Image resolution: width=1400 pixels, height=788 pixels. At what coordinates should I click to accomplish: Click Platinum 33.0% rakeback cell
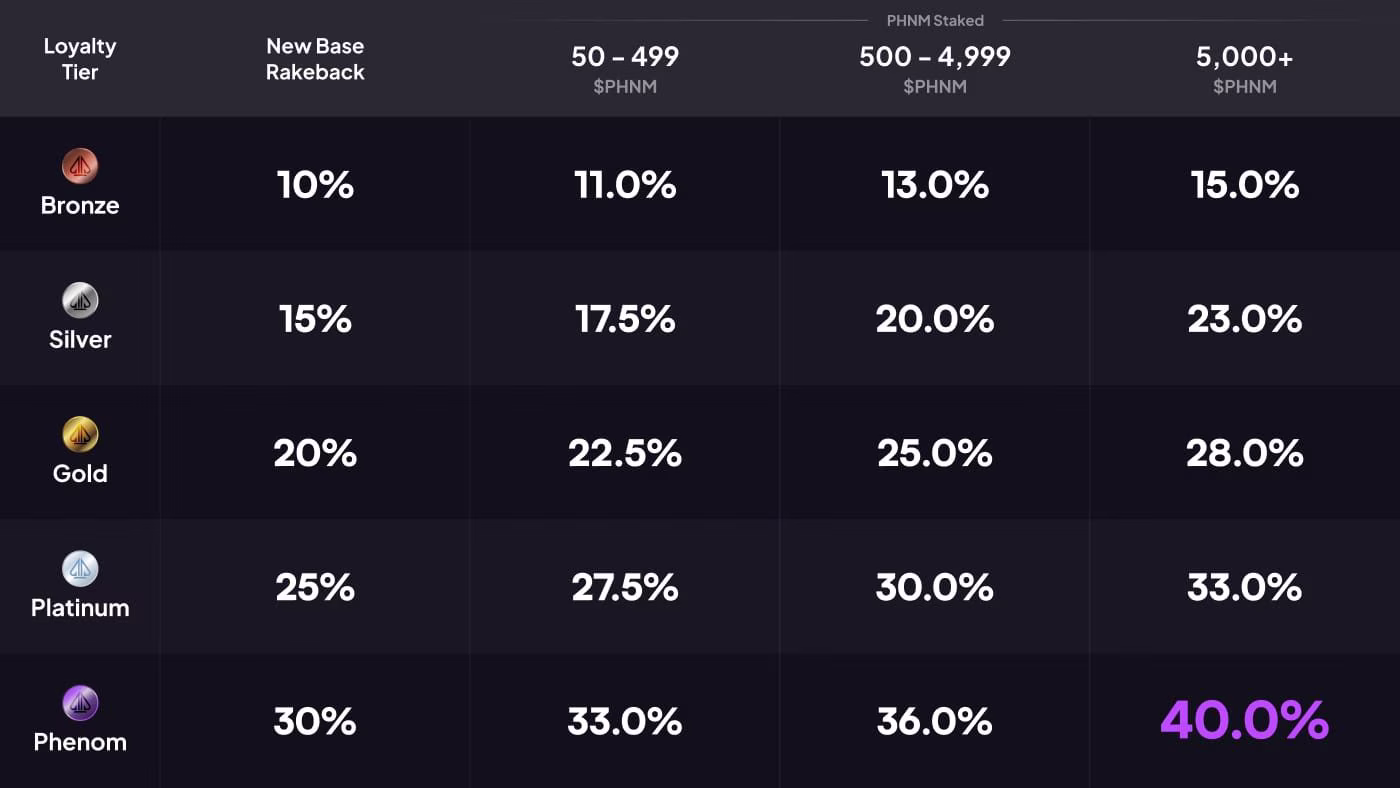click(1245, 587)
